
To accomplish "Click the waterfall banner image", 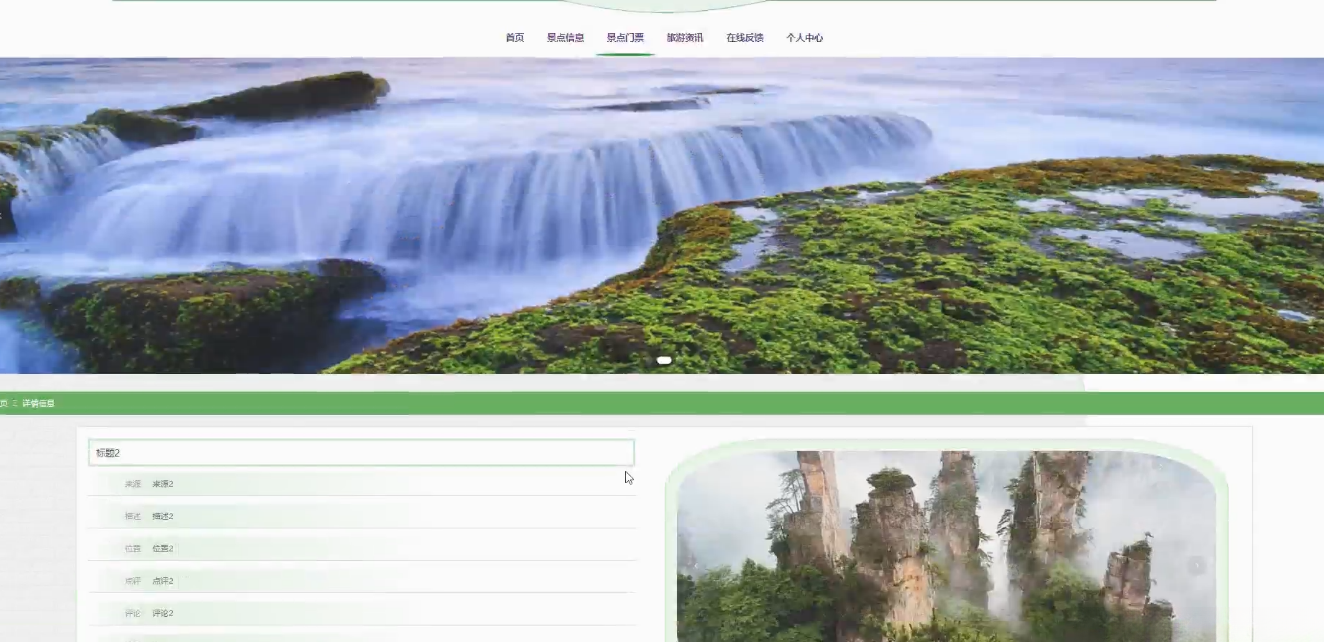I will coord(662,215).
